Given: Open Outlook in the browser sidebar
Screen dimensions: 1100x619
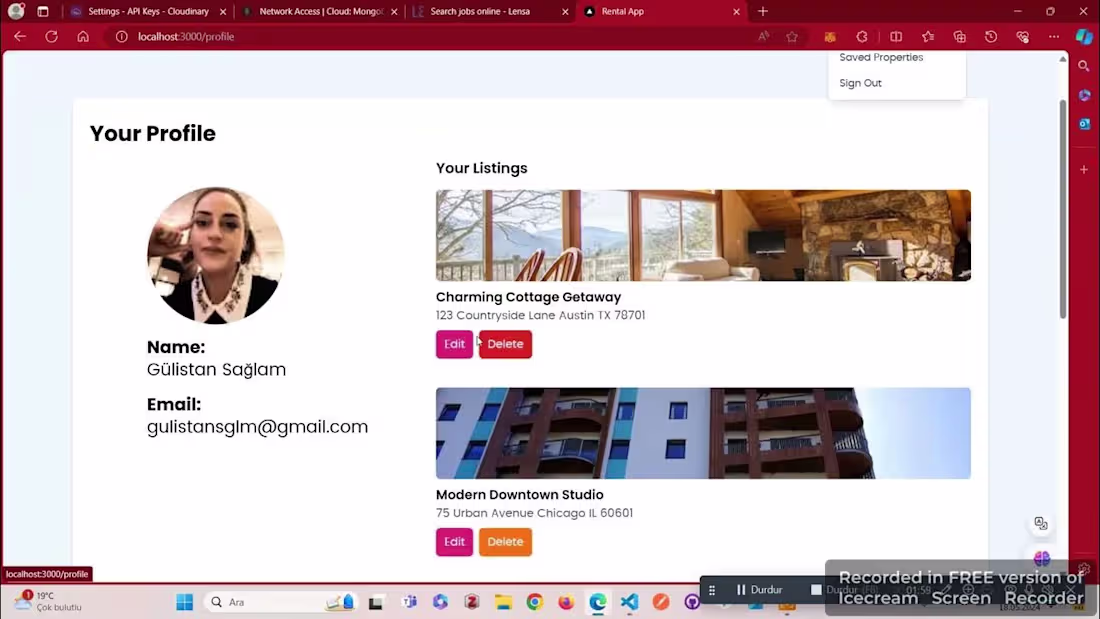Looking at the screenshot, I should (1084, 124).
